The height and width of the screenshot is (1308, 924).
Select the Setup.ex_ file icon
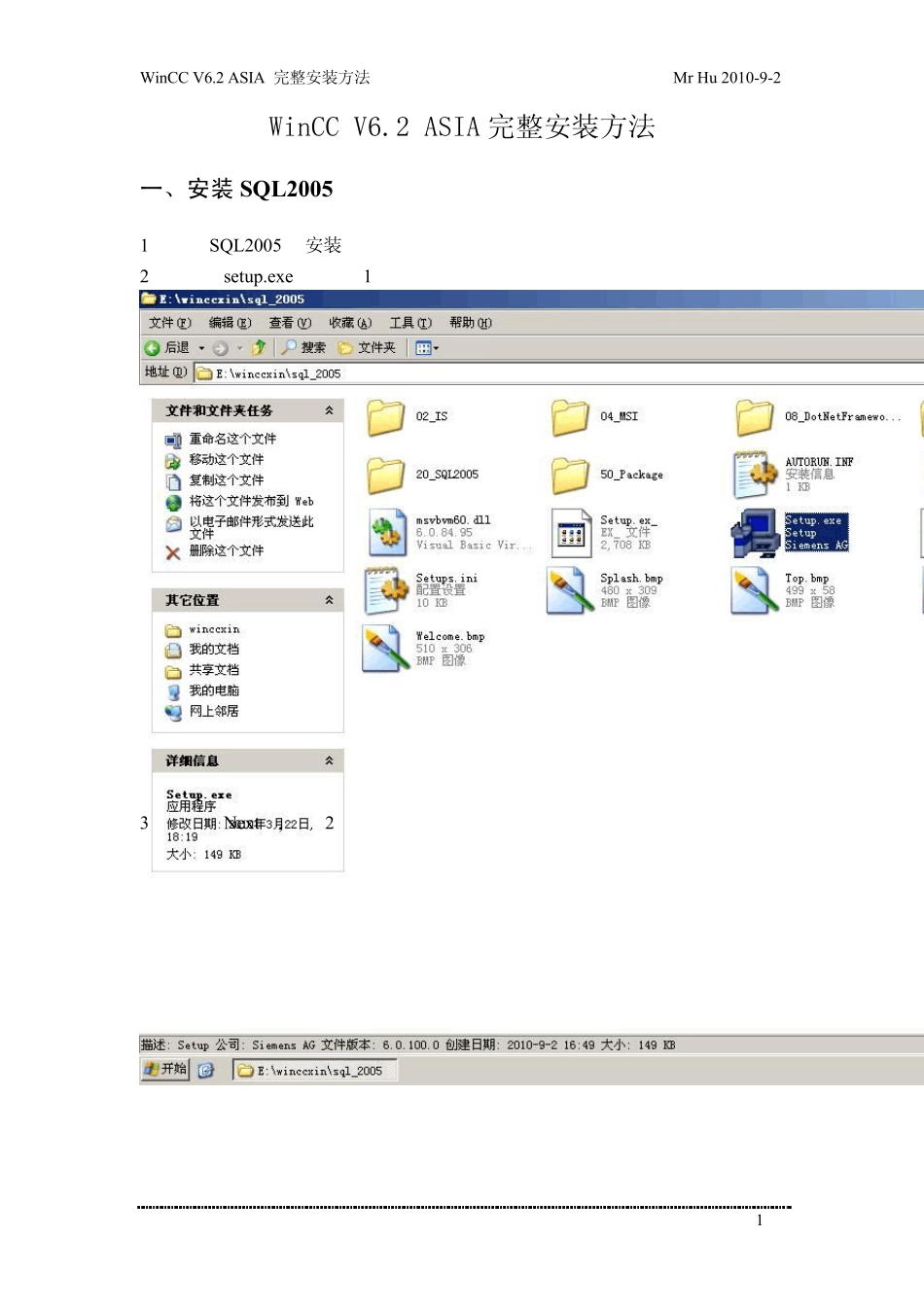tap(571, 533)
